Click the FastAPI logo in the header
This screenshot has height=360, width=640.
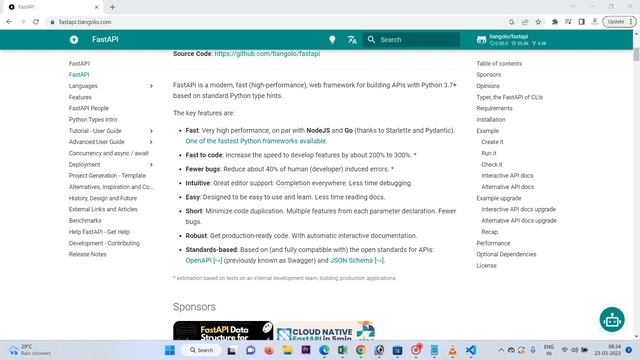tap(74, 40)
